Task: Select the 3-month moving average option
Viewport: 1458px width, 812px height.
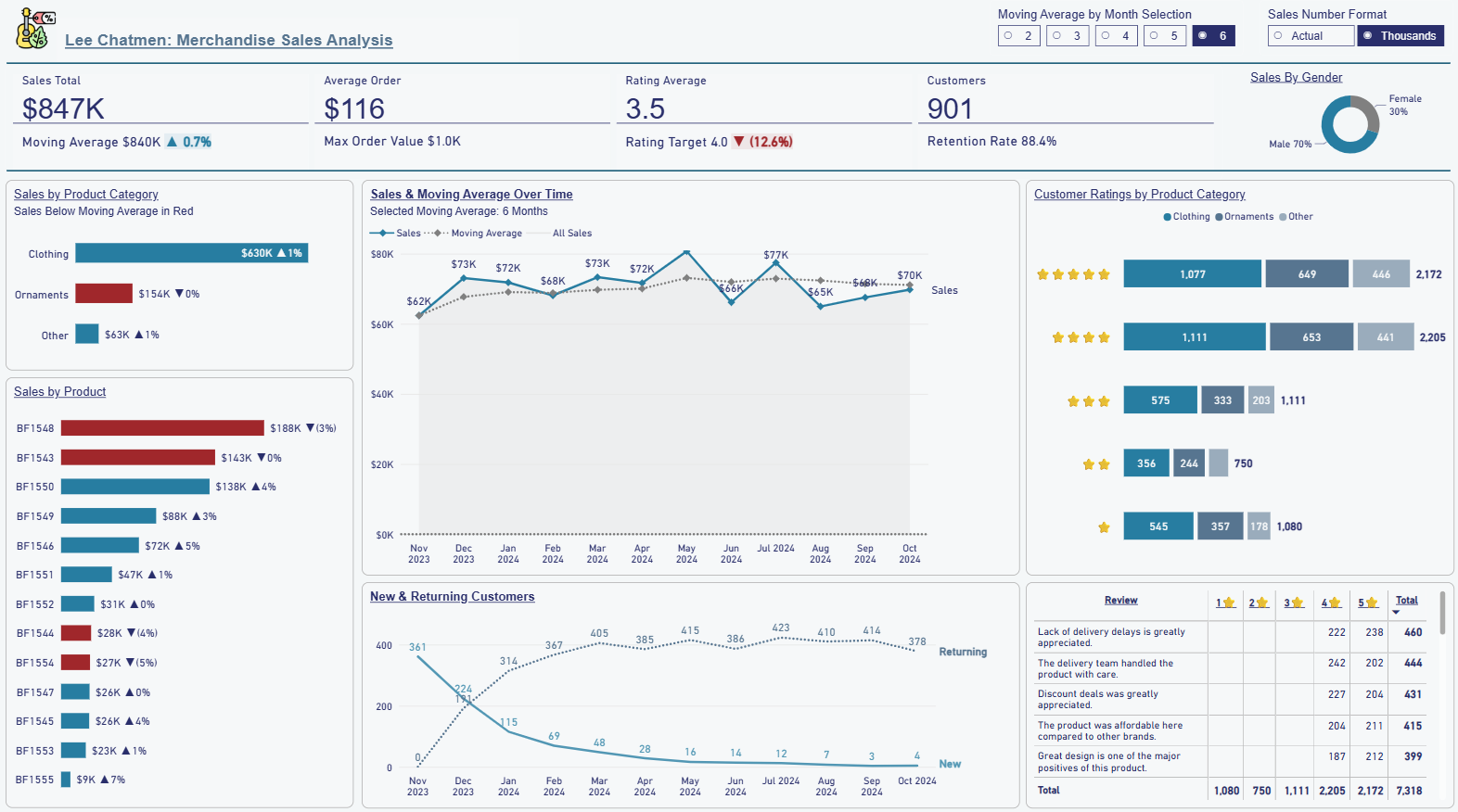Action: click(1068, 36)
